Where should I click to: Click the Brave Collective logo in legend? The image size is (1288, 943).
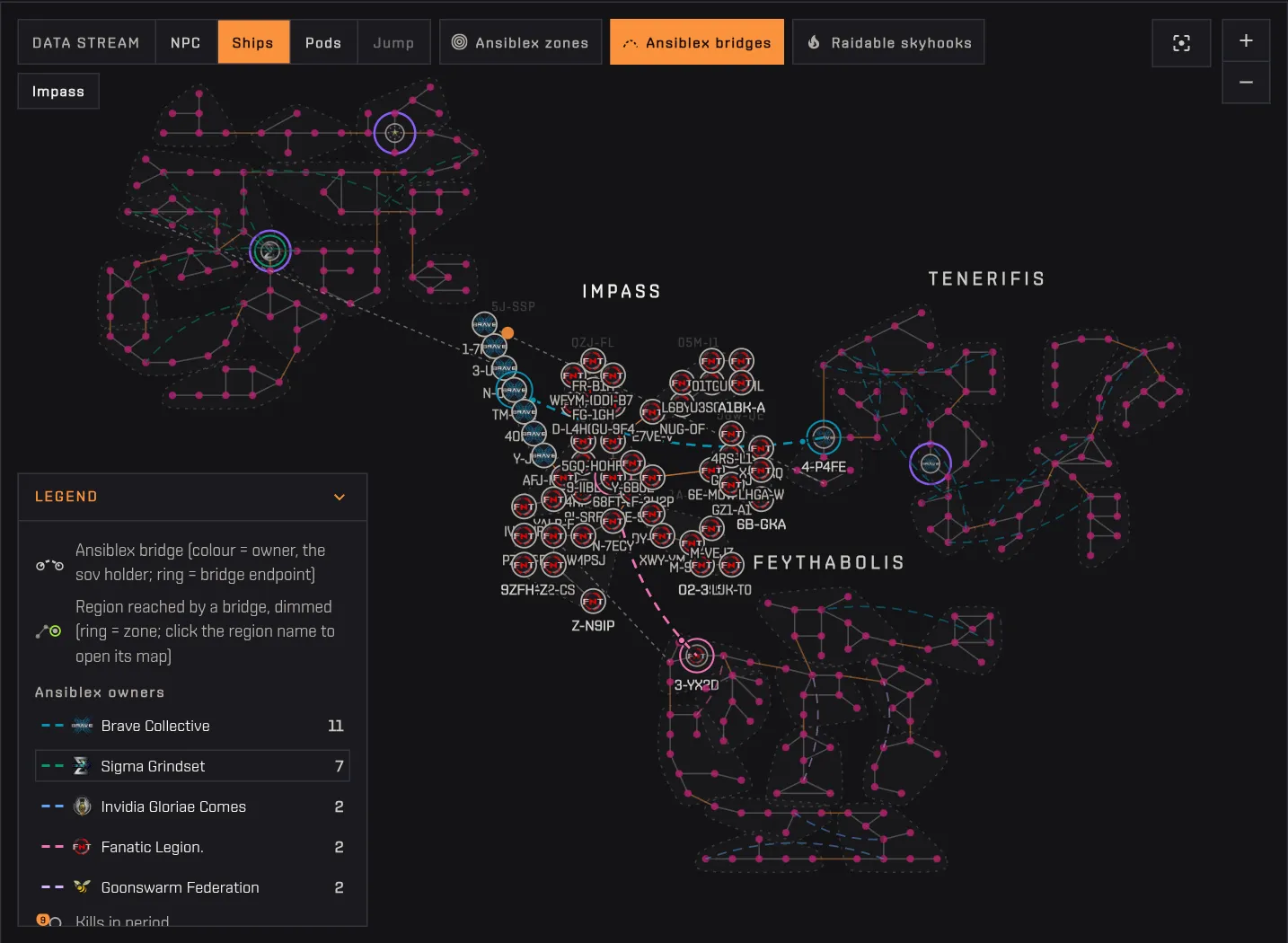82,726
